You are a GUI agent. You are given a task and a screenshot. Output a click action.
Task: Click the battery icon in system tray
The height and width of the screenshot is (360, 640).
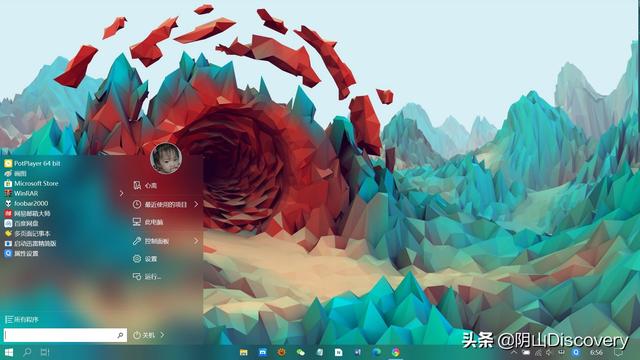tap(526, 352)
